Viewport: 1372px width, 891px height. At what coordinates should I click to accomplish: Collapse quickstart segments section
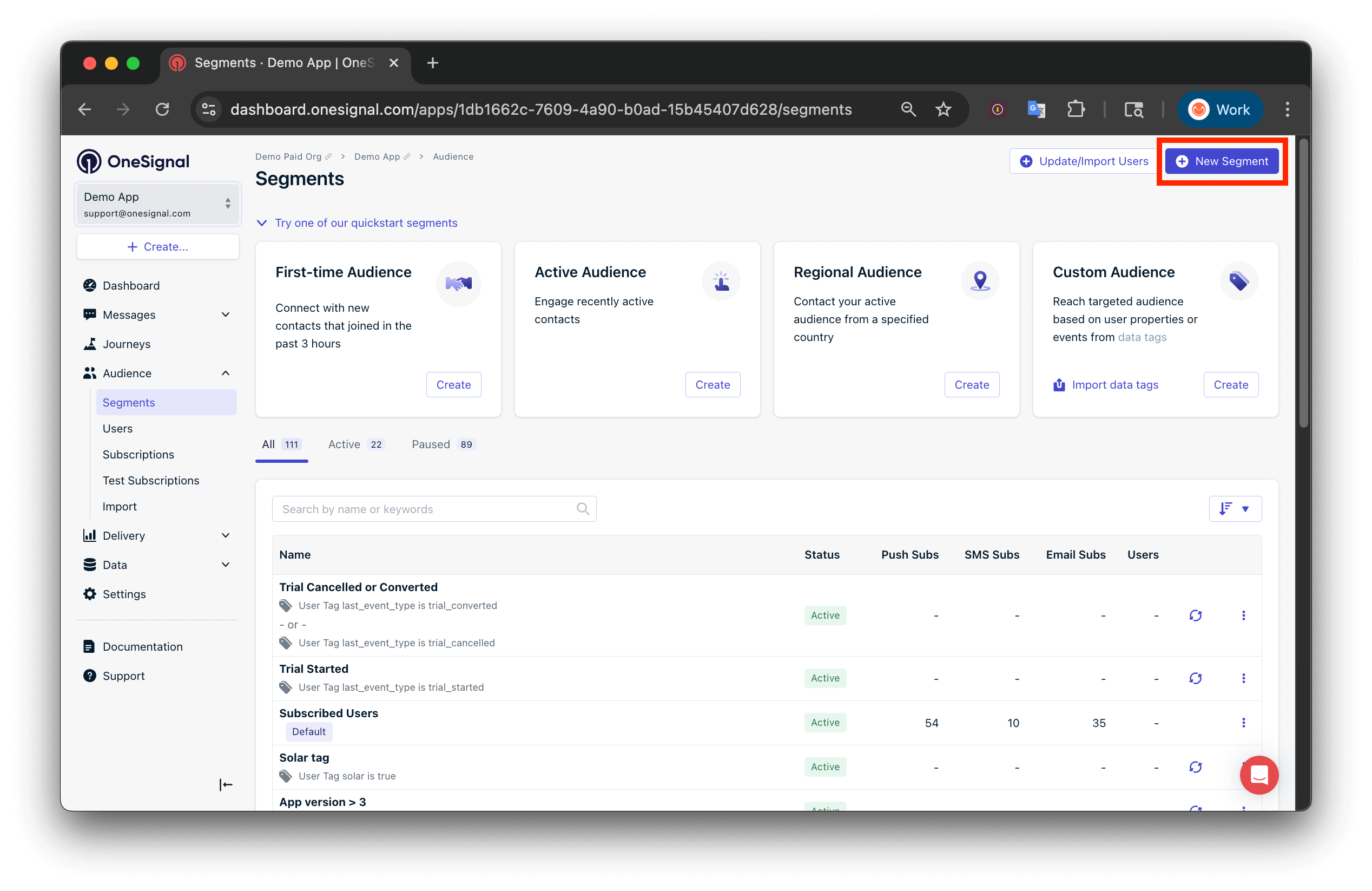pyautogui.click(x=357, y=223)
